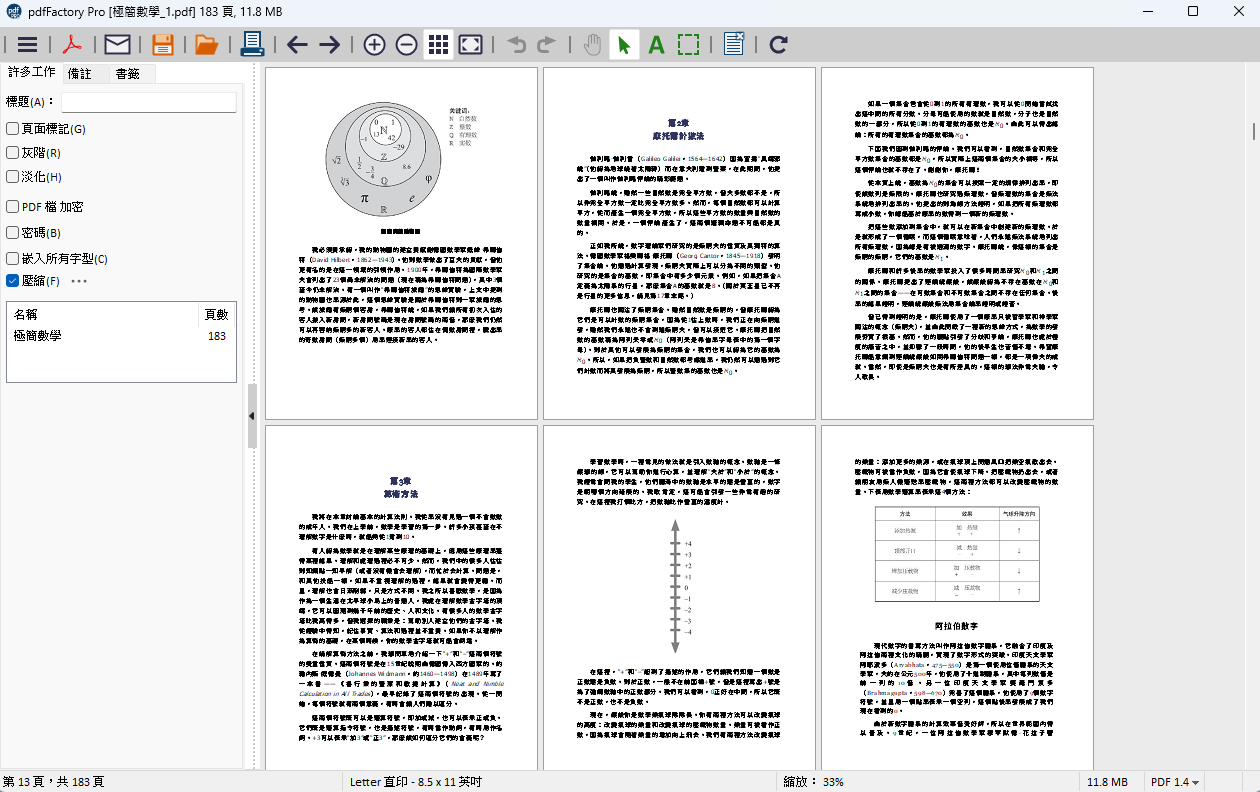The width and height of the screenshot is (1260, 792).
Task: Select the page thumbnail with 阿拉伯數字 table
Action: pos(957,598)
